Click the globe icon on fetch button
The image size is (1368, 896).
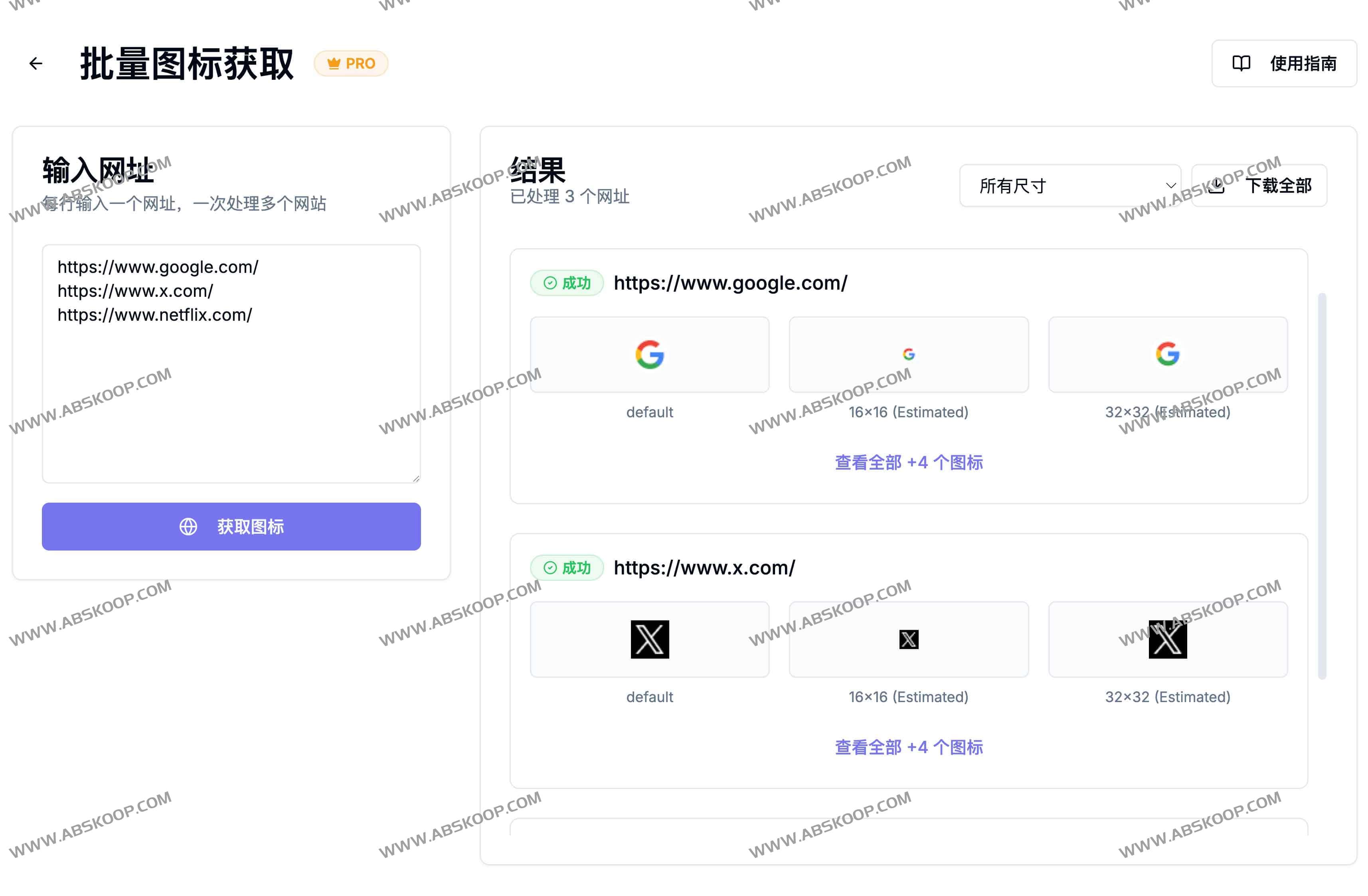[x=188, y=527]
